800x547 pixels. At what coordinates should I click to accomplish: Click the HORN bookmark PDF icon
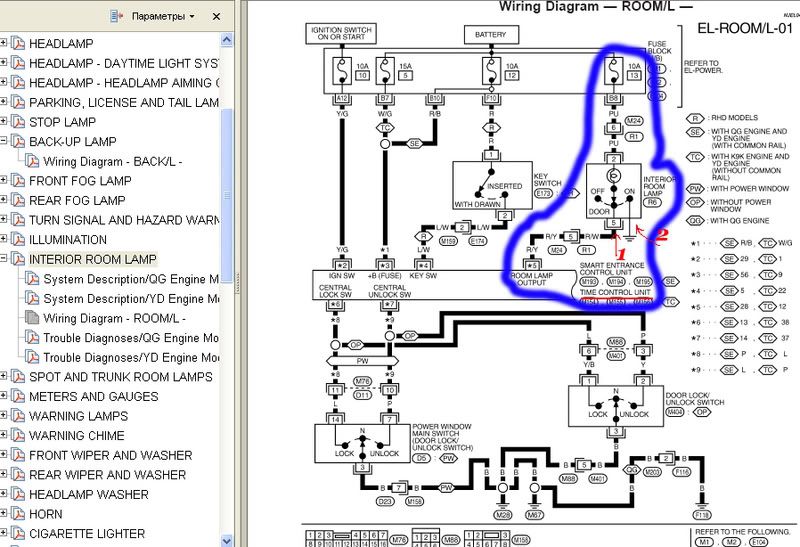[x=17, y=514]
